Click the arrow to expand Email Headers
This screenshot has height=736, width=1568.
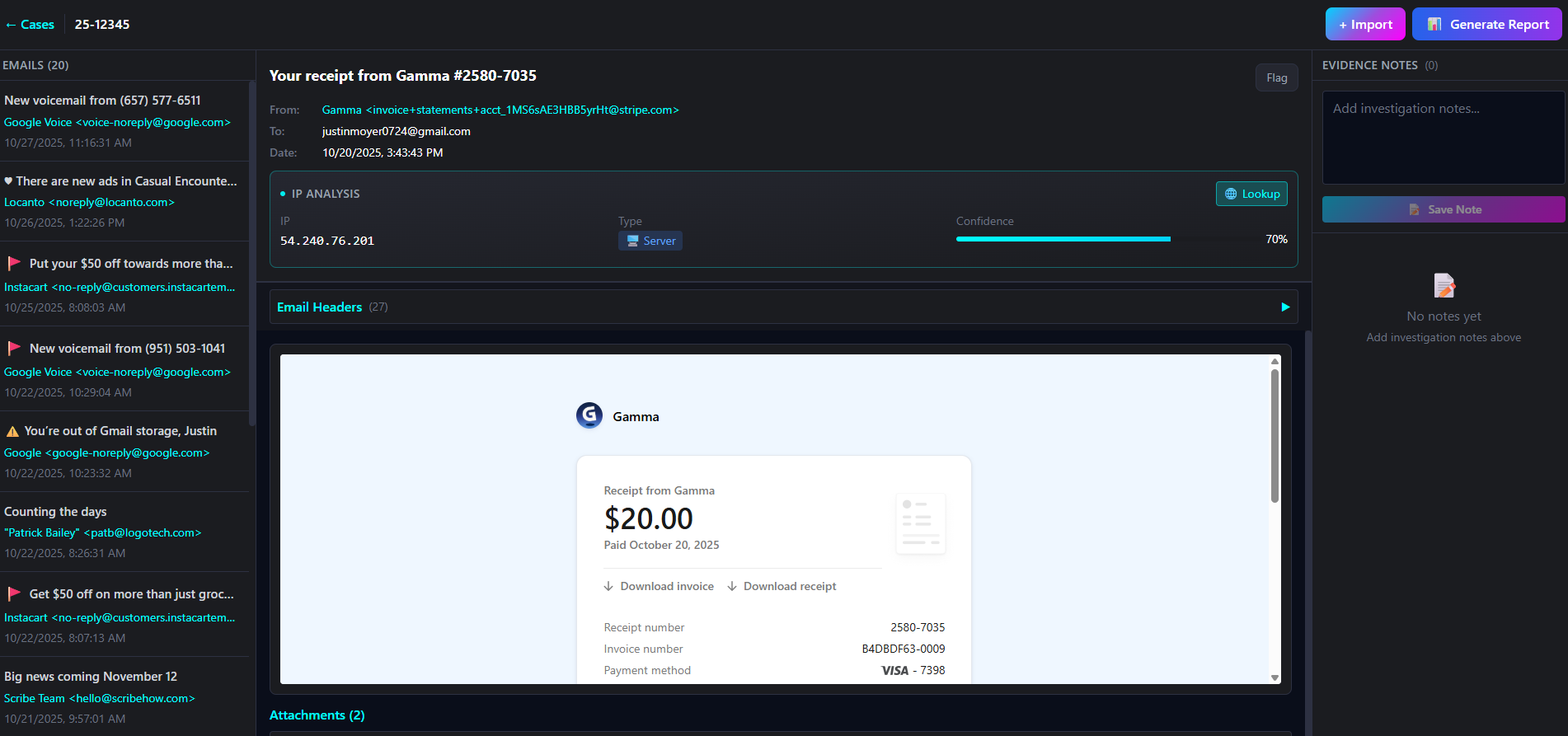click(x=1284, y=307)
